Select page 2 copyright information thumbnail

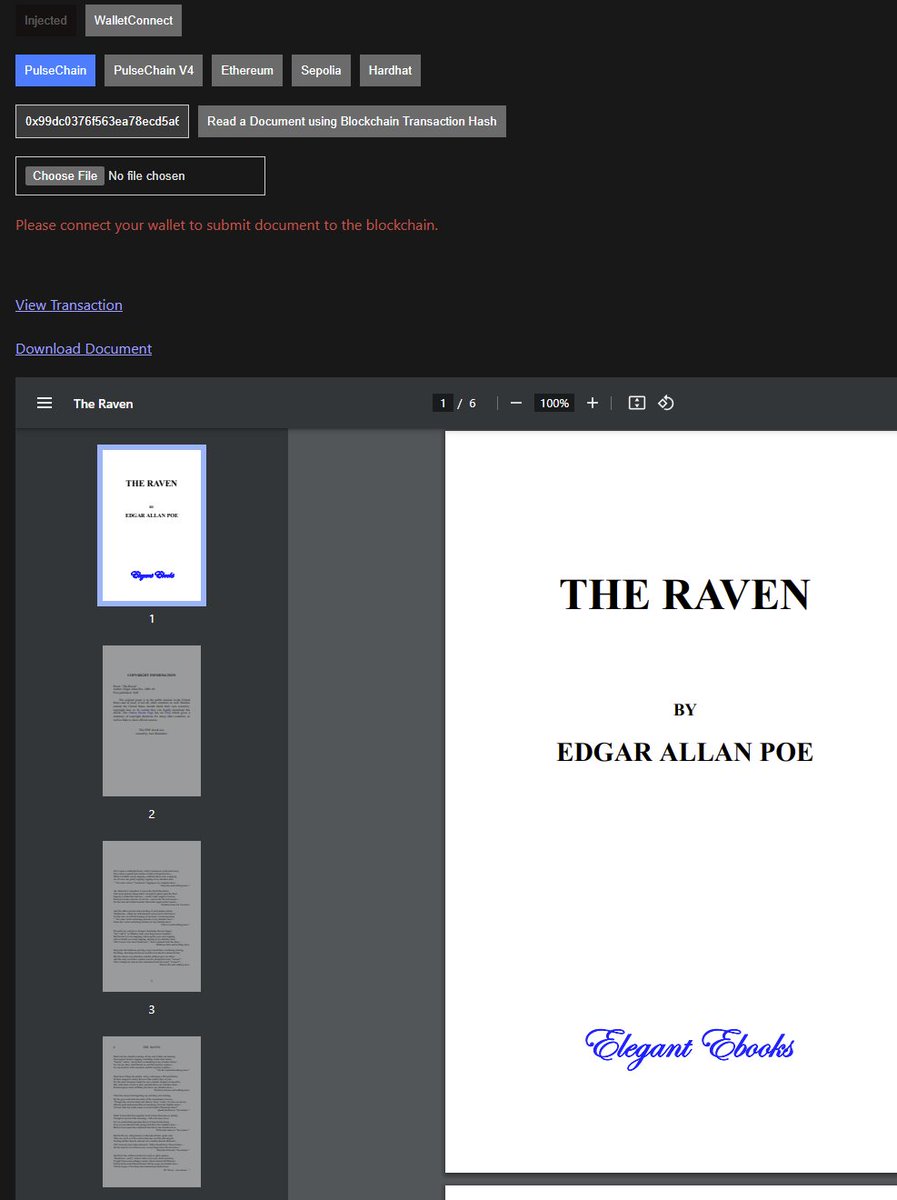pyautogui.click(x=152, y=721)
